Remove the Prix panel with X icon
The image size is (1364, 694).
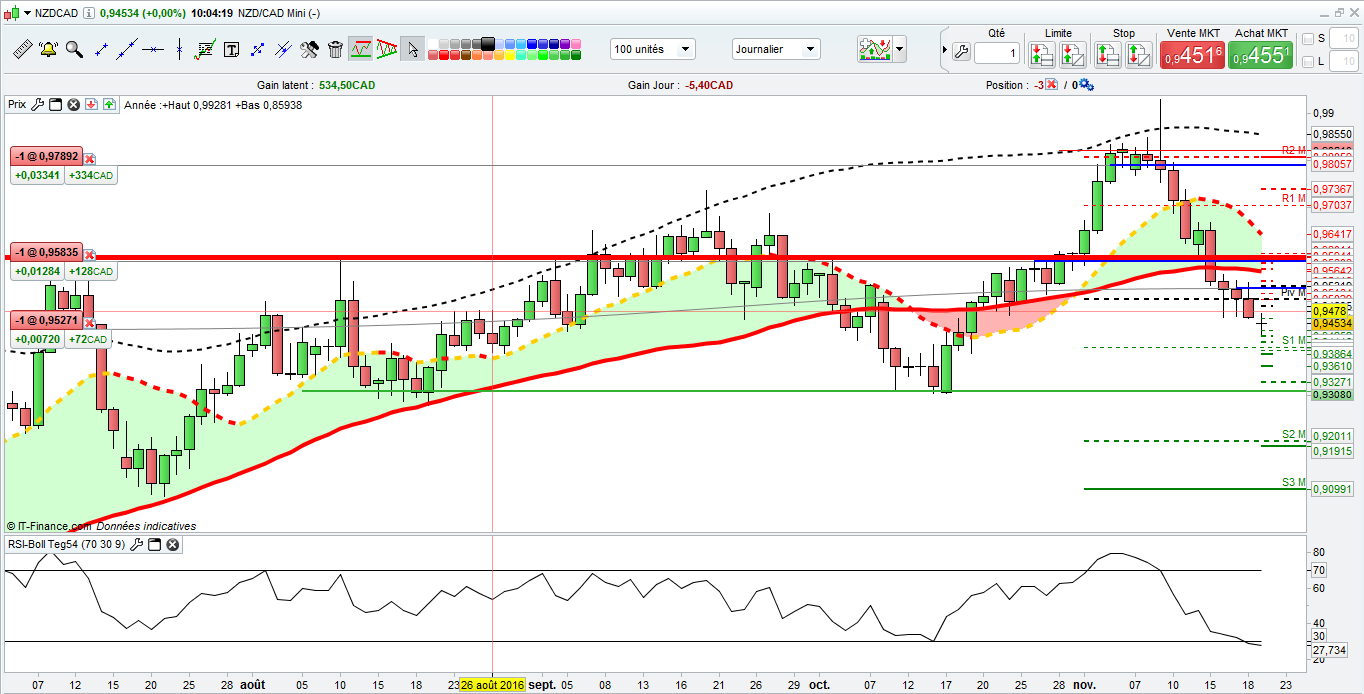[72, 104]
